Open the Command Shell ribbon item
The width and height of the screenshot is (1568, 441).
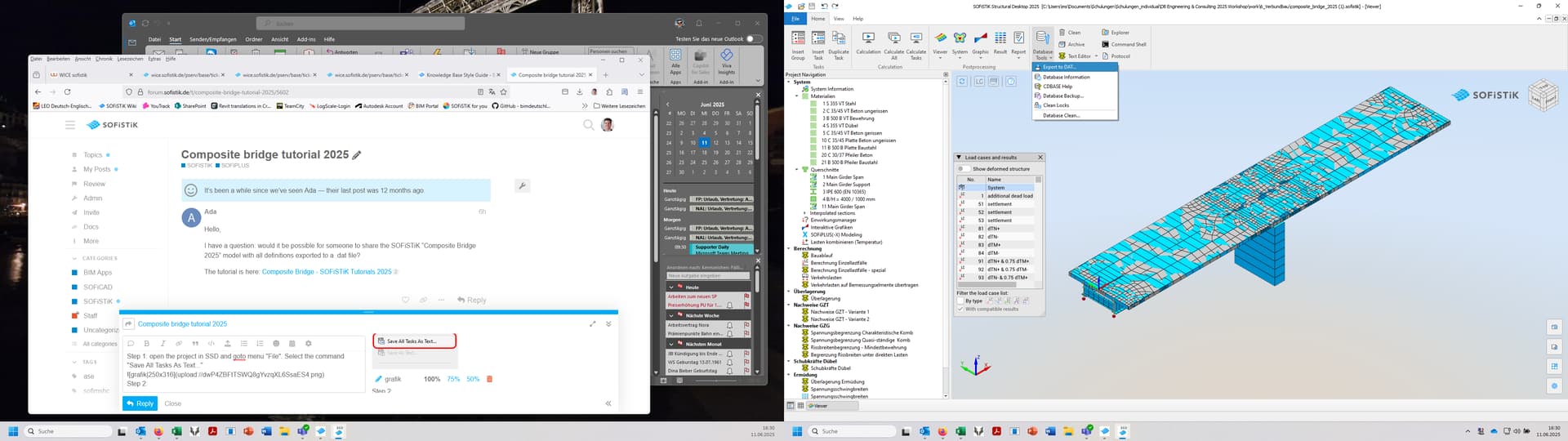[1124, 44]
